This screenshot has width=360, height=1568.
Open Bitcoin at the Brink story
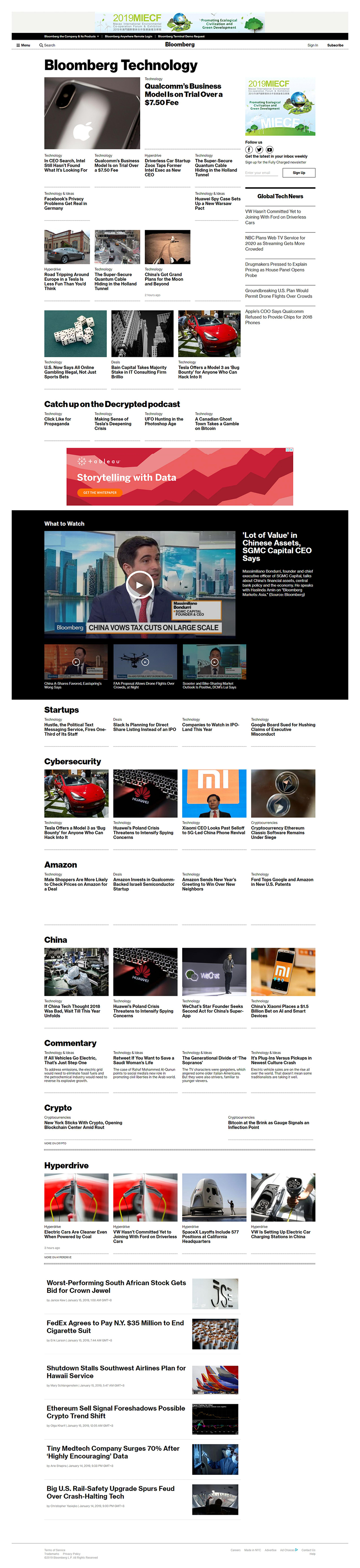(268, 1125)
